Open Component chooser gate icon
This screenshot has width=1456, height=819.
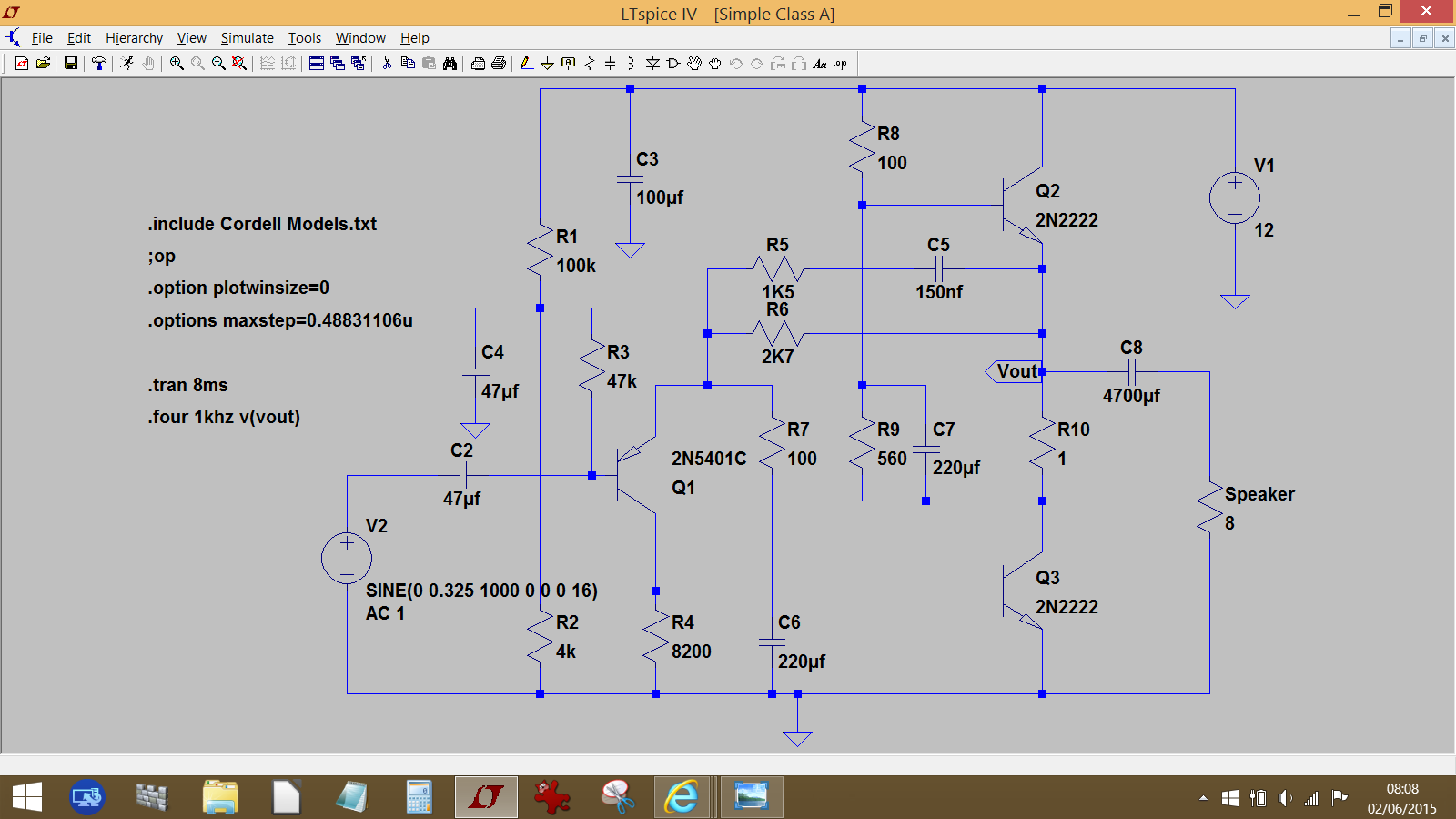673,63
